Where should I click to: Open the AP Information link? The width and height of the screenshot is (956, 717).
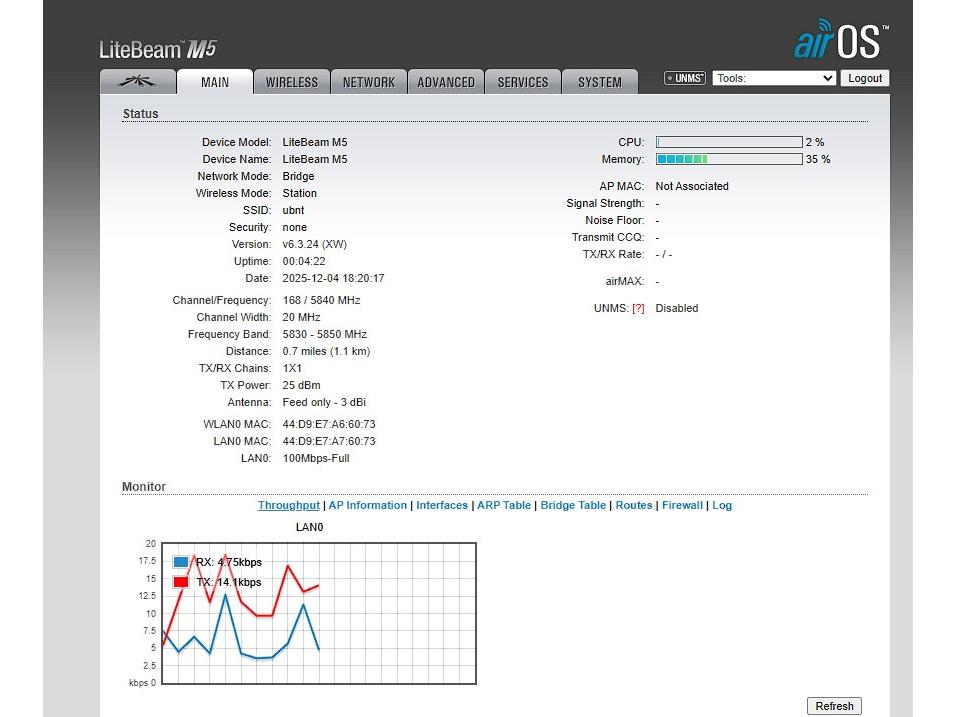pos(368,506)
